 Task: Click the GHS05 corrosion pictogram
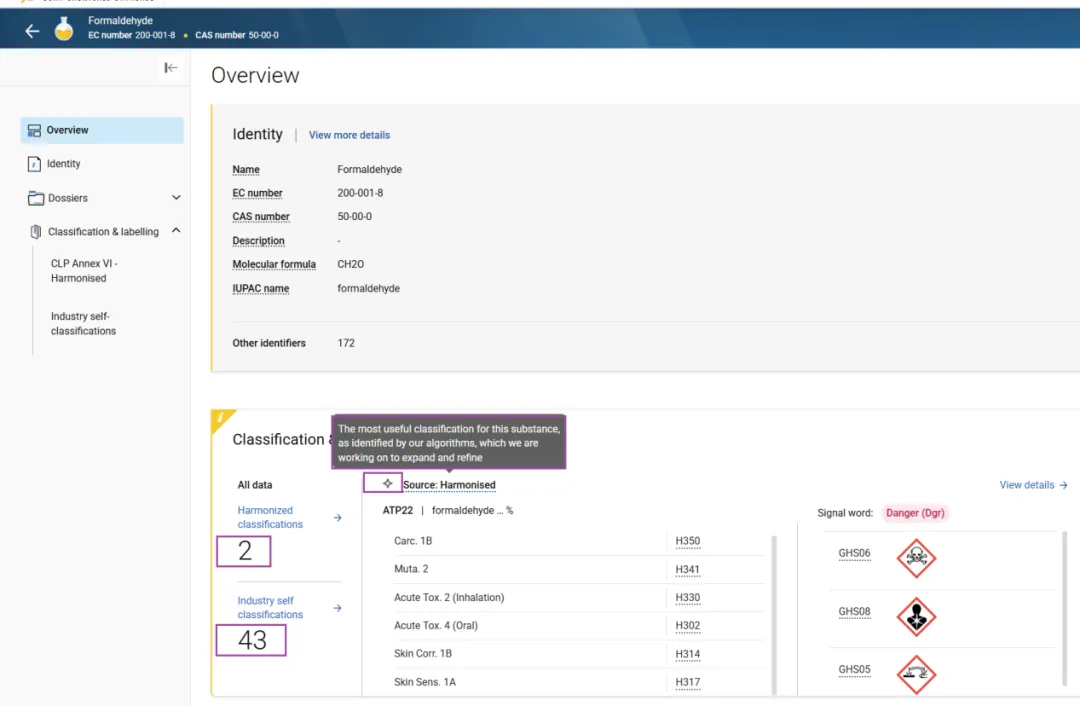pyautogui.click(x=916, y=674)
